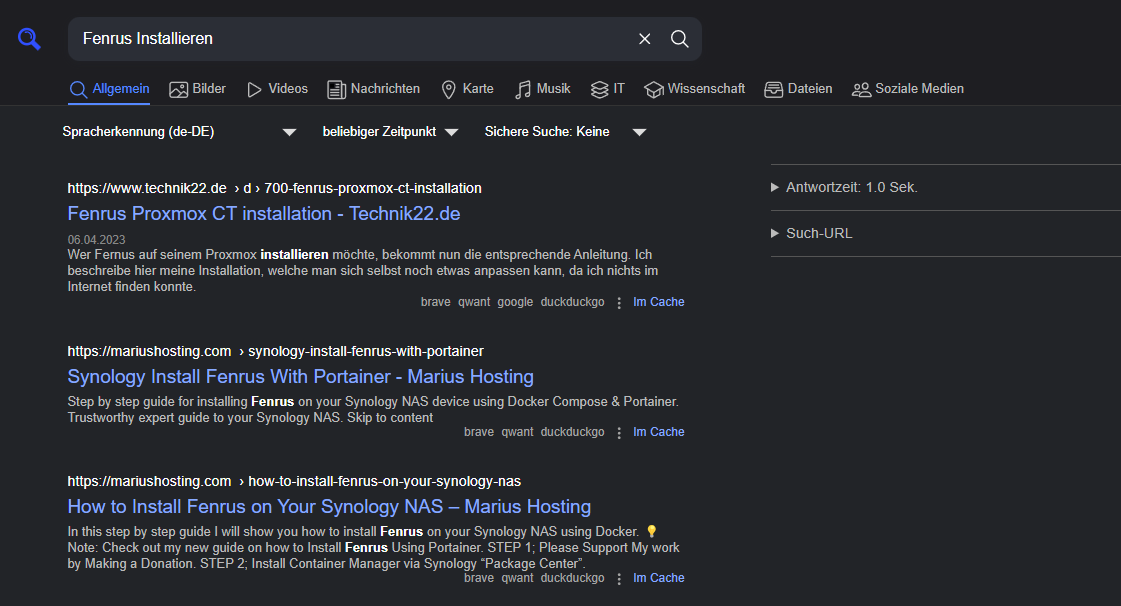Clear the search query with the X icon
This screenshot has height=606, width=1121.
(x=644, y=39)
